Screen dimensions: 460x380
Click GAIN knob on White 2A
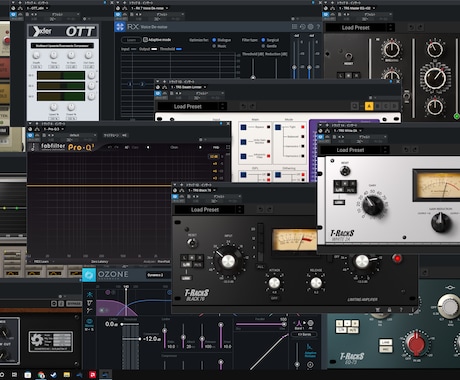click(373, 205)
